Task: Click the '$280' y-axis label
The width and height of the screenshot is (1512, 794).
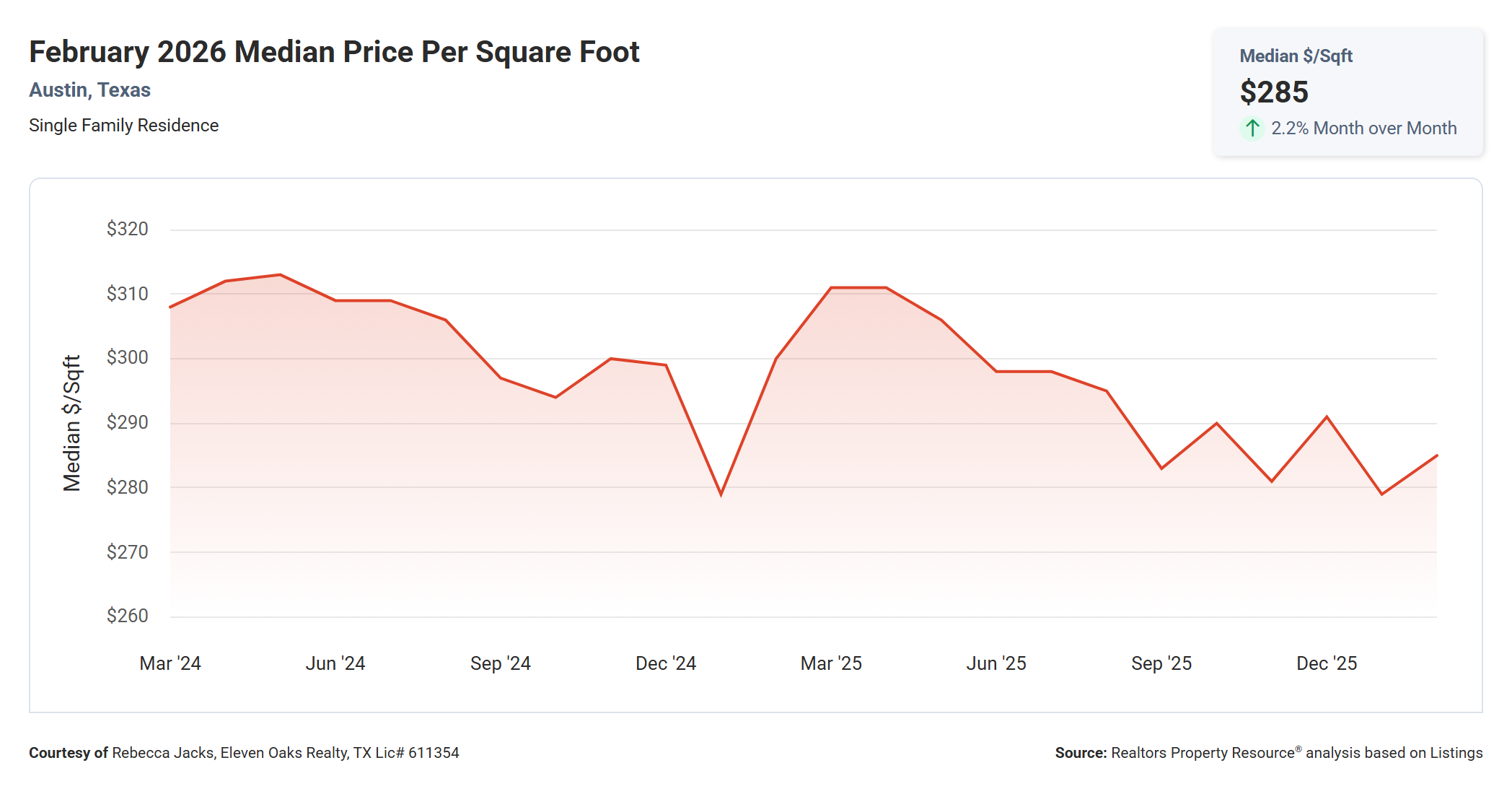Action: click(x=127, y=487)
